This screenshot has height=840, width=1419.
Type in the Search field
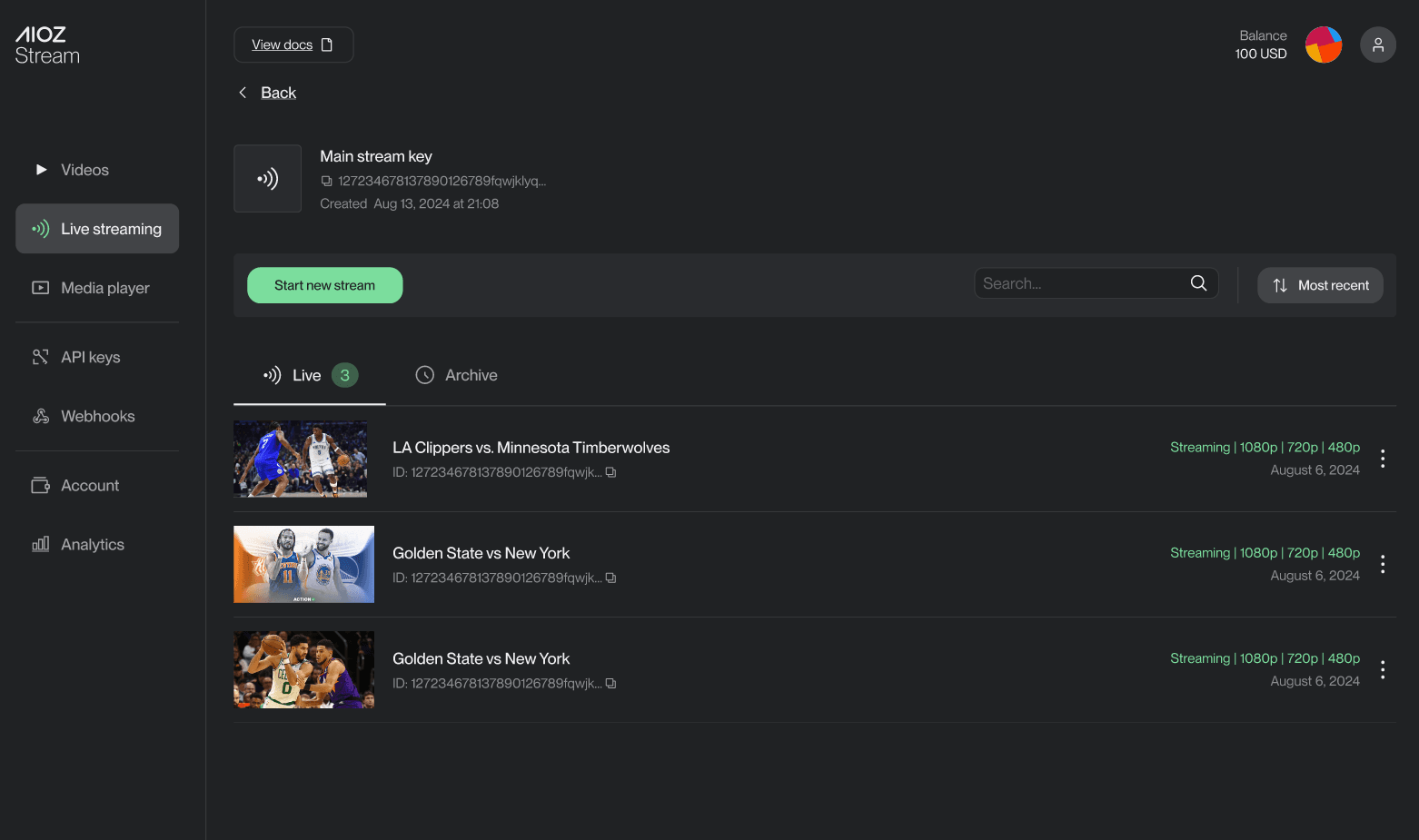click(1081, 283)
